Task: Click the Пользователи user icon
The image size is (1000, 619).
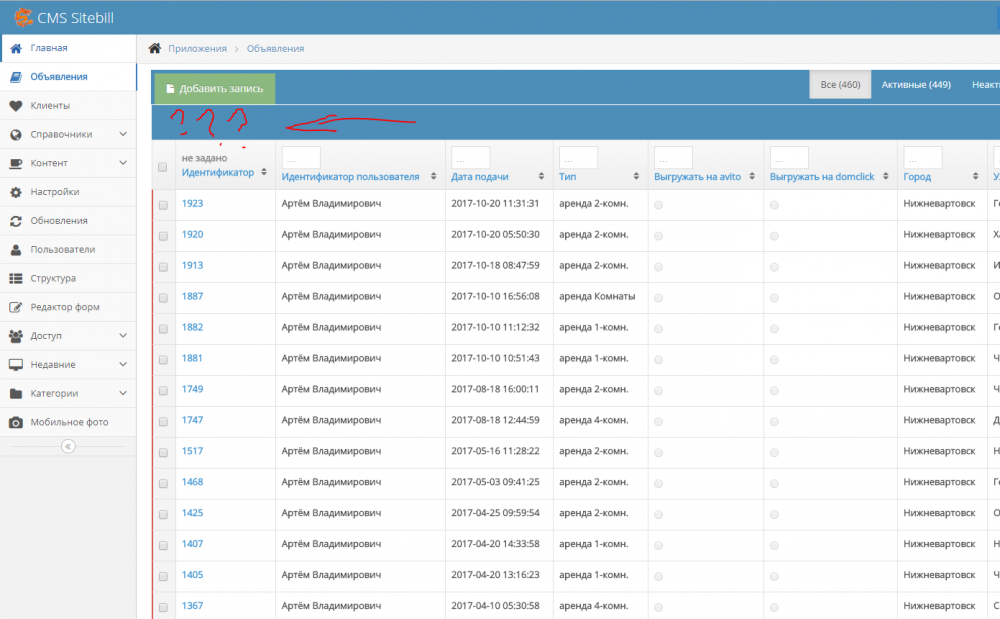Action: [x=16, y=250]
